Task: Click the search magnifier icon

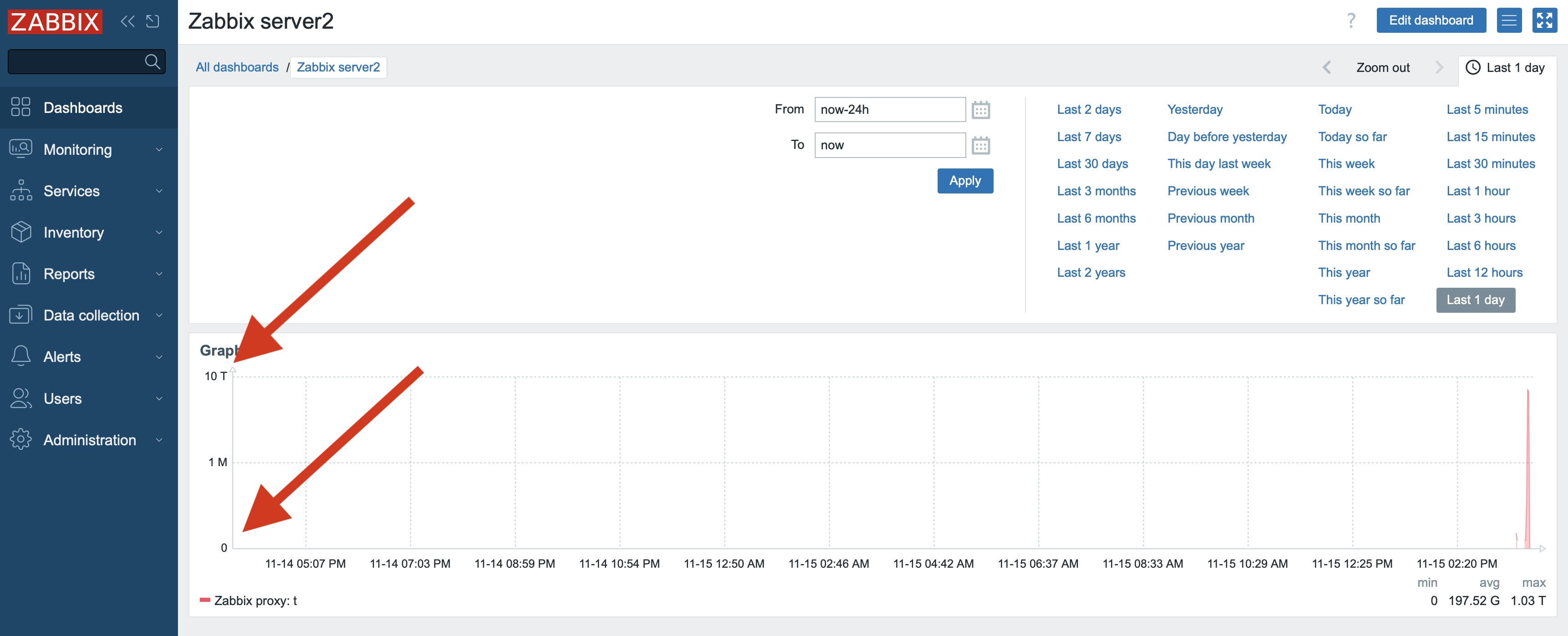Action: (x=152, y=61)
